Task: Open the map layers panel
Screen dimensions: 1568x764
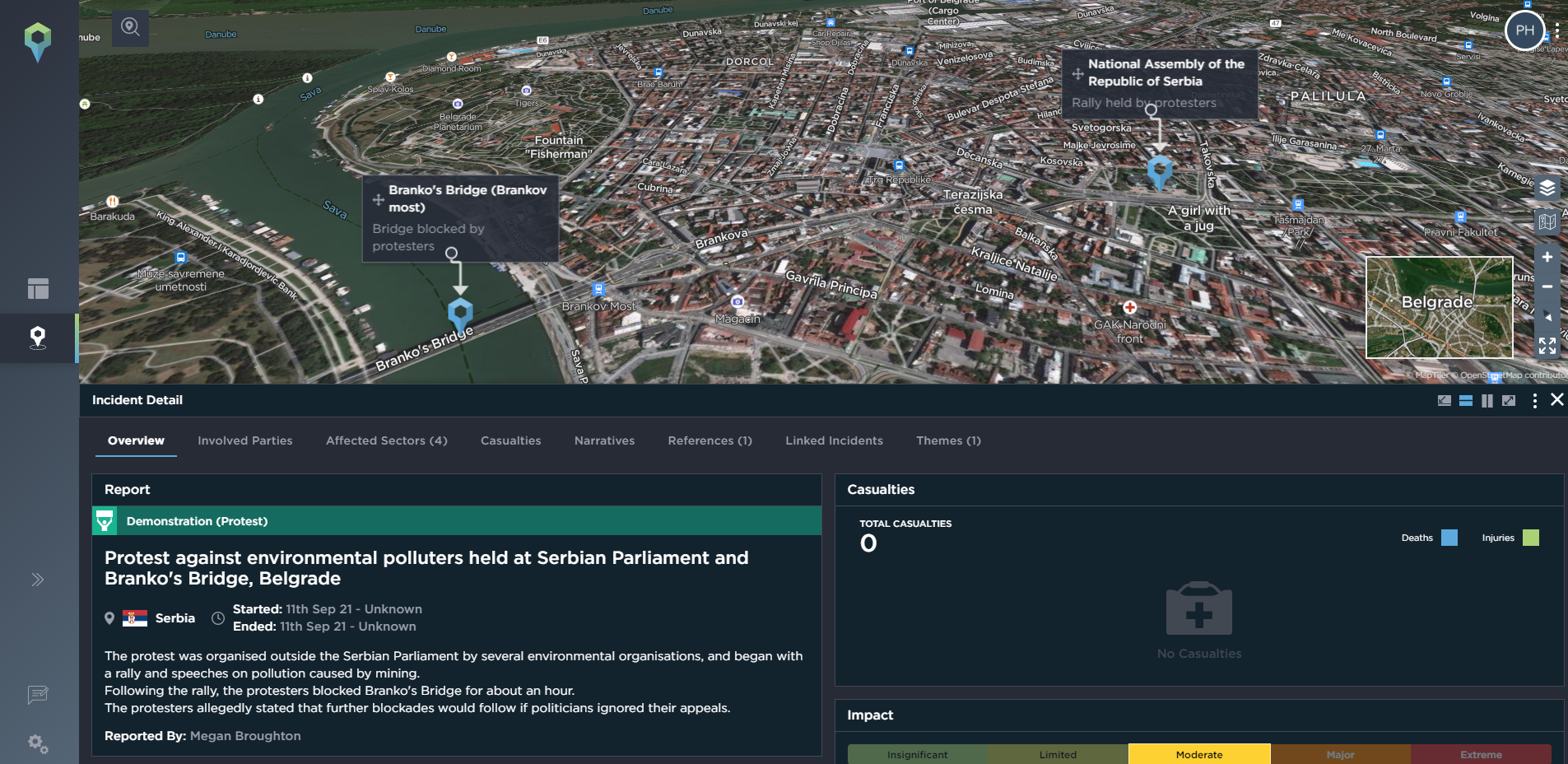Action: [x=1547, y=188]
